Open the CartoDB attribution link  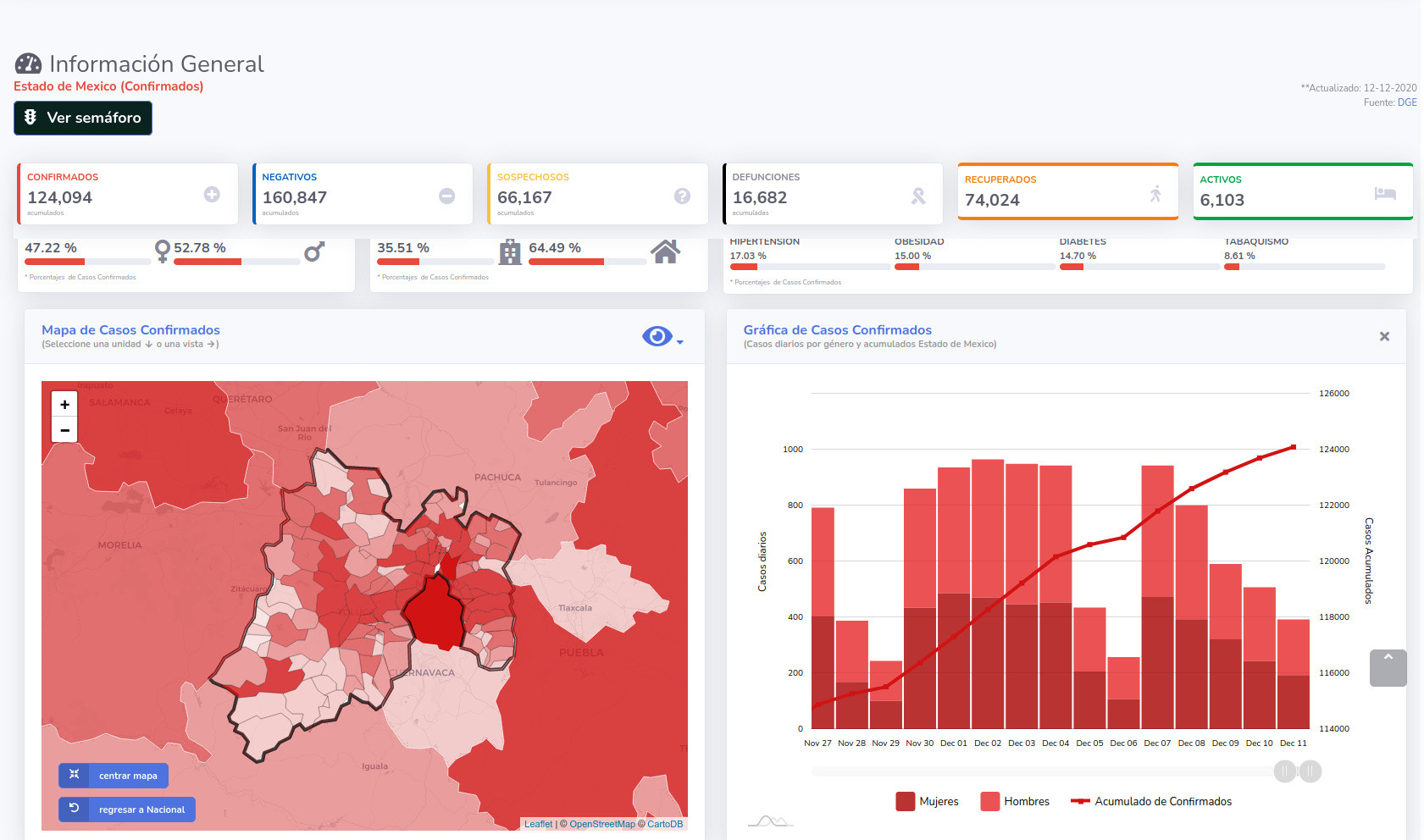tap(665, 824)
